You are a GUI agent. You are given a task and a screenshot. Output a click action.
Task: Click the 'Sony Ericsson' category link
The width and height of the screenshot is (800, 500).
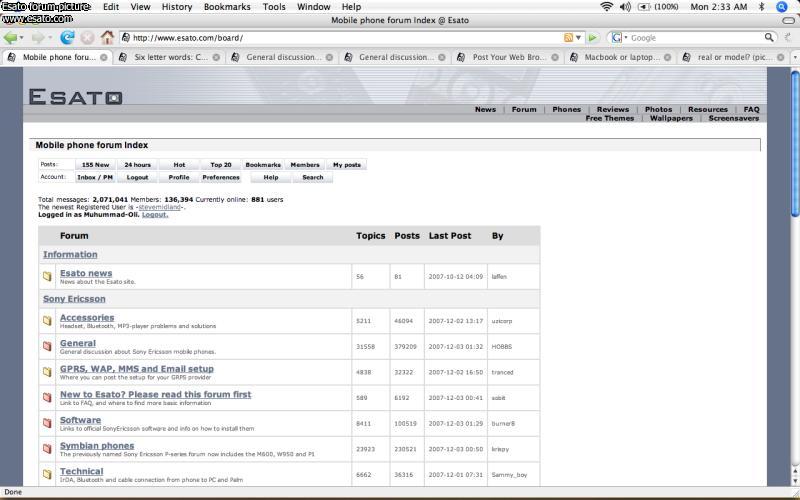(x=74, y=299)
